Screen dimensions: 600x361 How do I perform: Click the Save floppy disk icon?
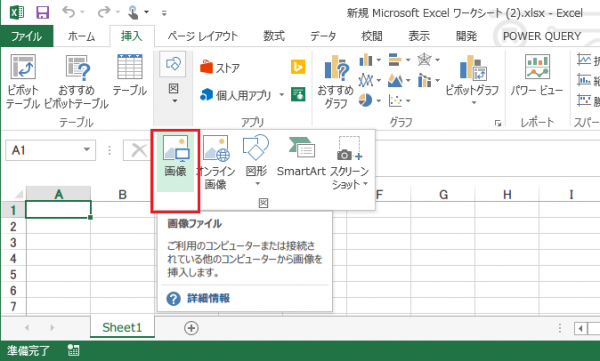pos(42,13)
